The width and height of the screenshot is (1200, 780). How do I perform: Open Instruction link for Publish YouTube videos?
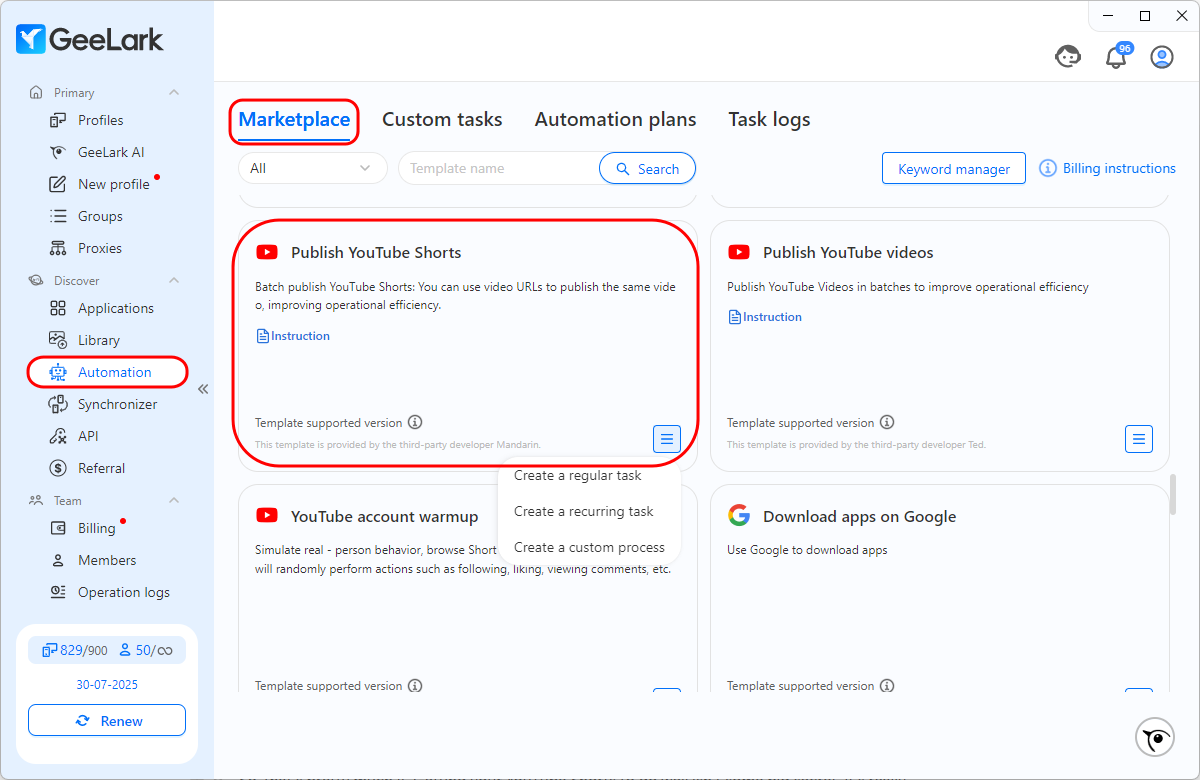(765, 317)
